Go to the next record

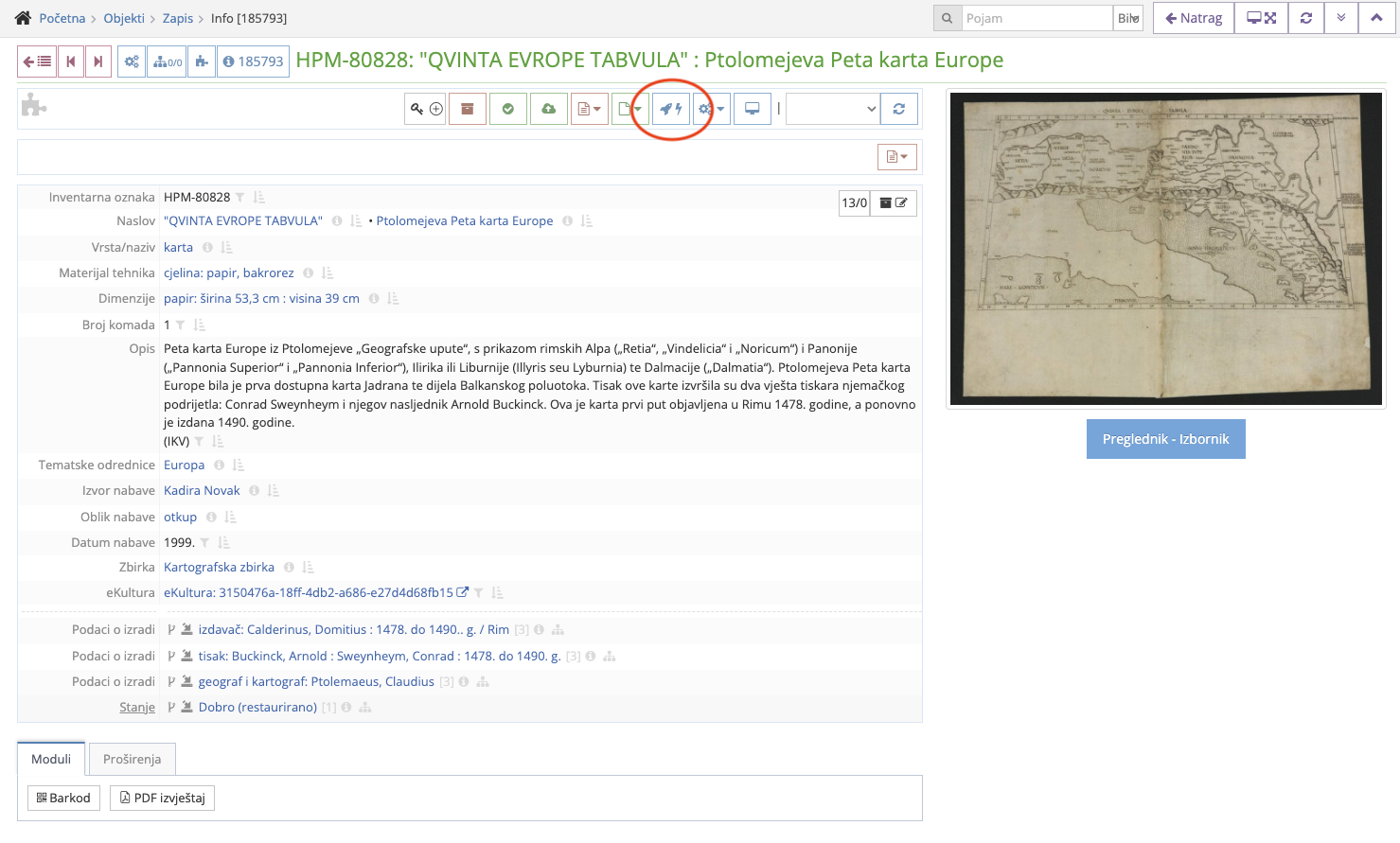[98, 61]
